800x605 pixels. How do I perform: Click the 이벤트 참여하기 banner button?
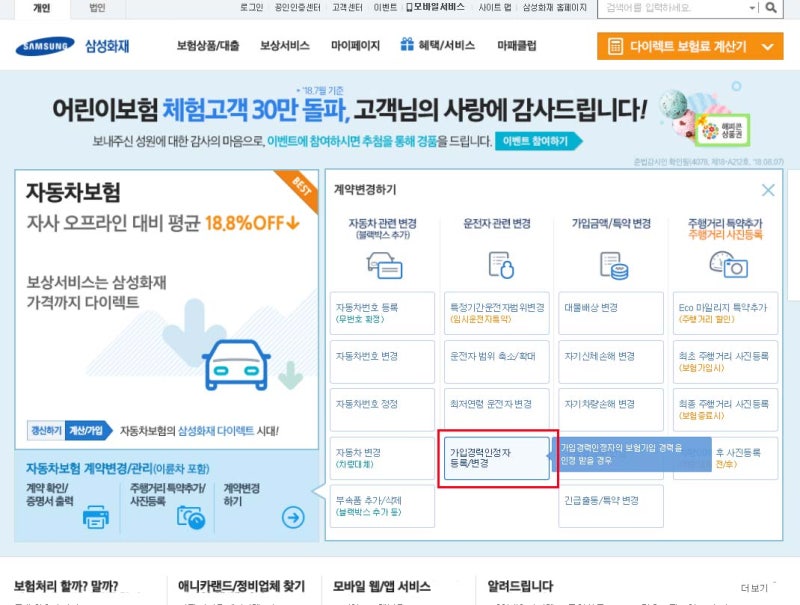point(538,141)
